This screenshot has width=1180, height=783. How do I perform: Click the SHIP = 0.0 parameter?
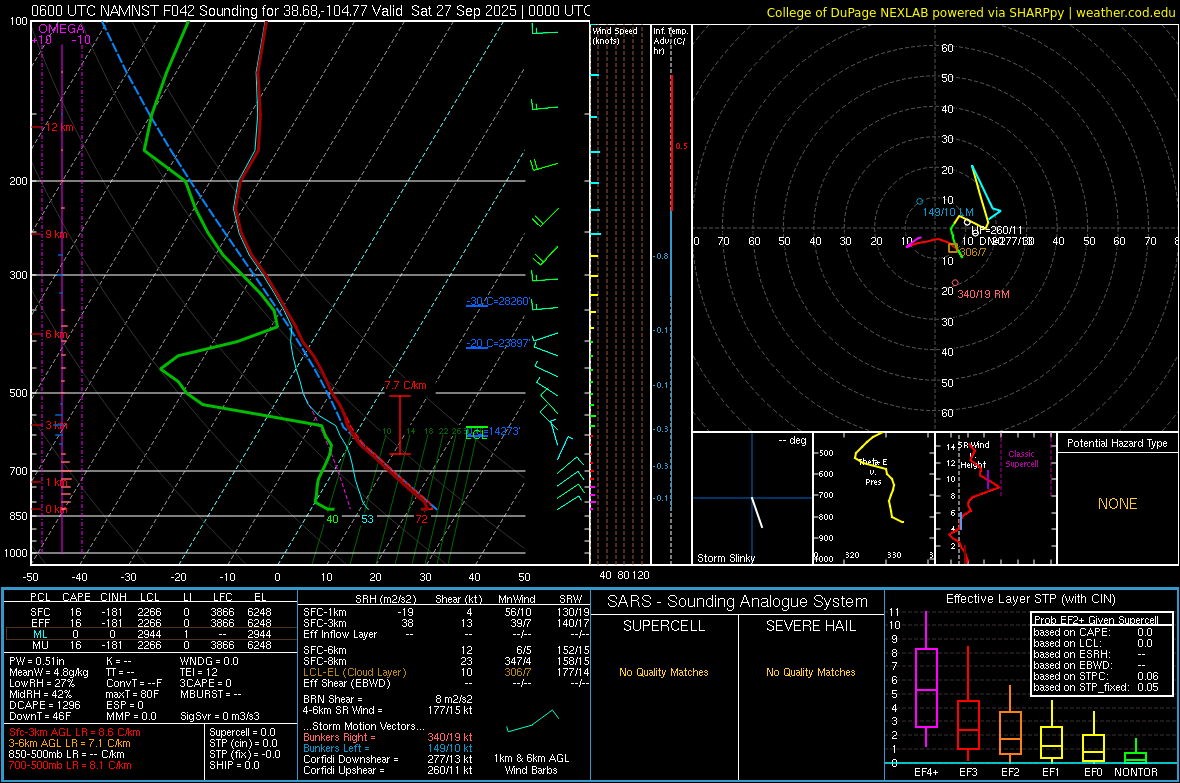tap(234, 766)
